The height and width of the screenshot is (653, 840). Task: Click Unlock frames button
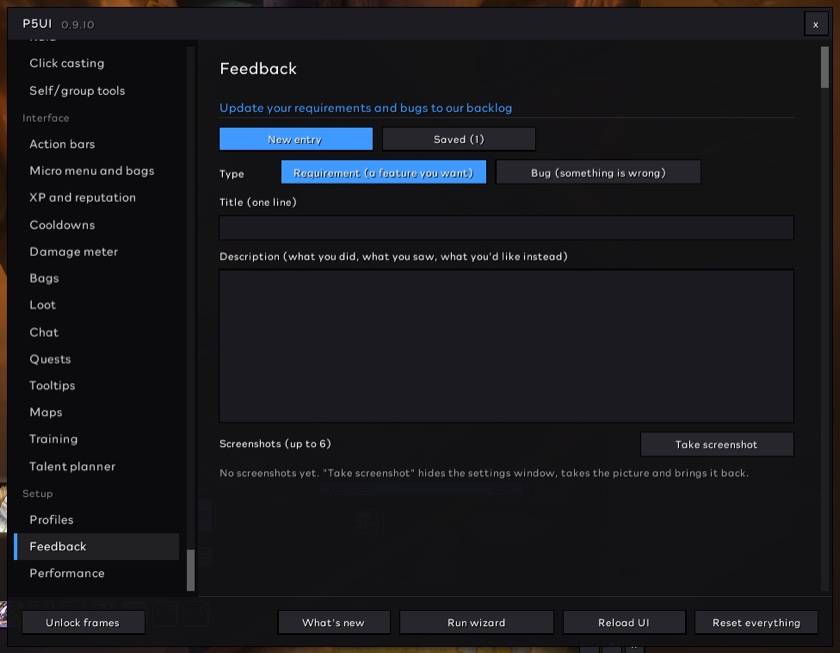pyautogui.click(x=83, y=622)
